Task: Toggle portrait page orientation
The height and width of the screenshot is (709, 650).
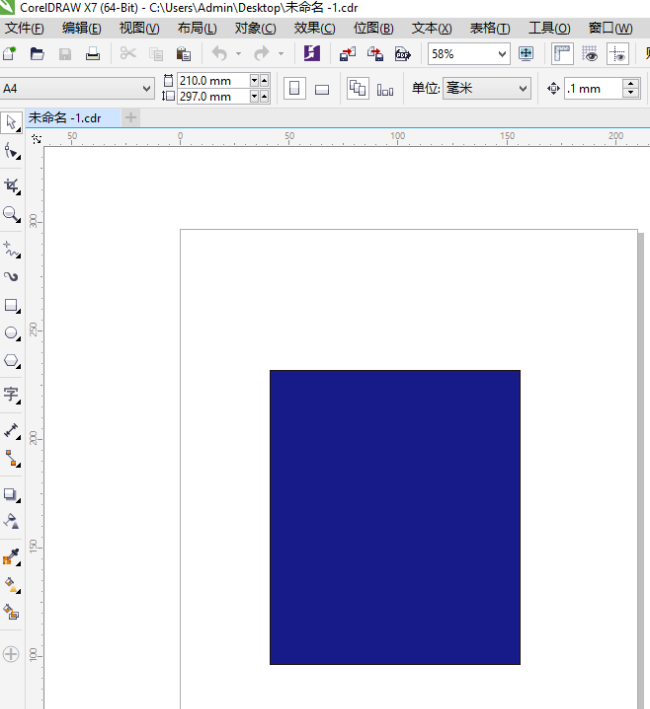Action: [x=294, y=89]
